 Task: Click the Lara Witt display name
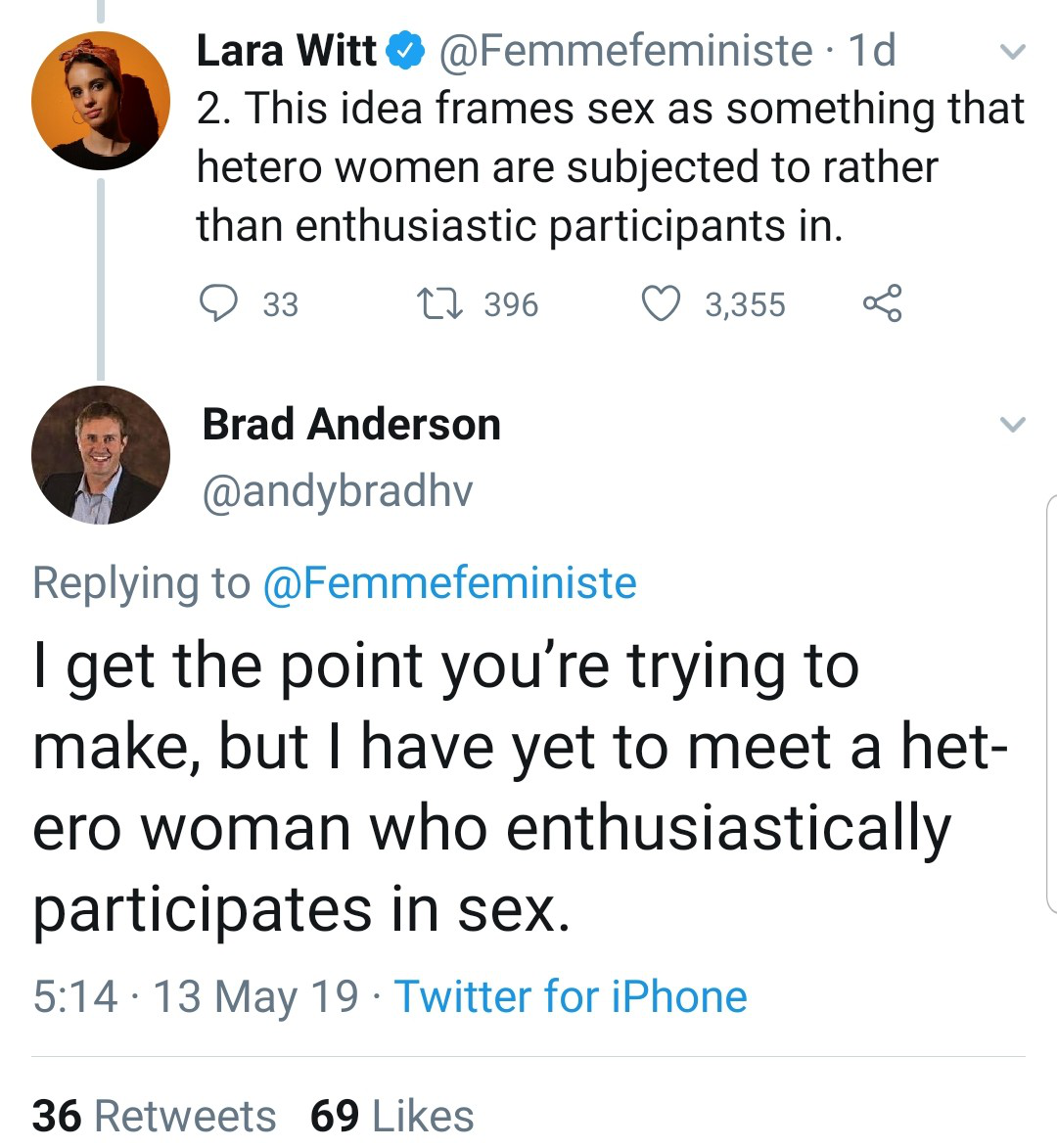(286, 51)
